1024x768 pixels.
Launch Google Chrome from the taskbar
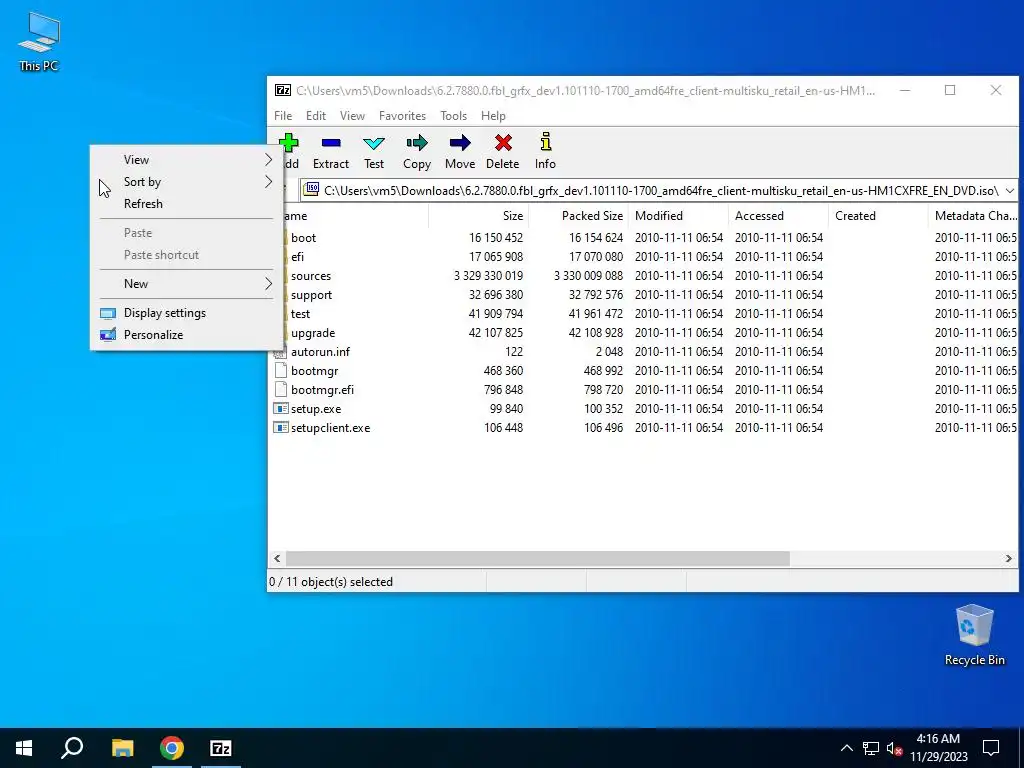tap(172, 748)
